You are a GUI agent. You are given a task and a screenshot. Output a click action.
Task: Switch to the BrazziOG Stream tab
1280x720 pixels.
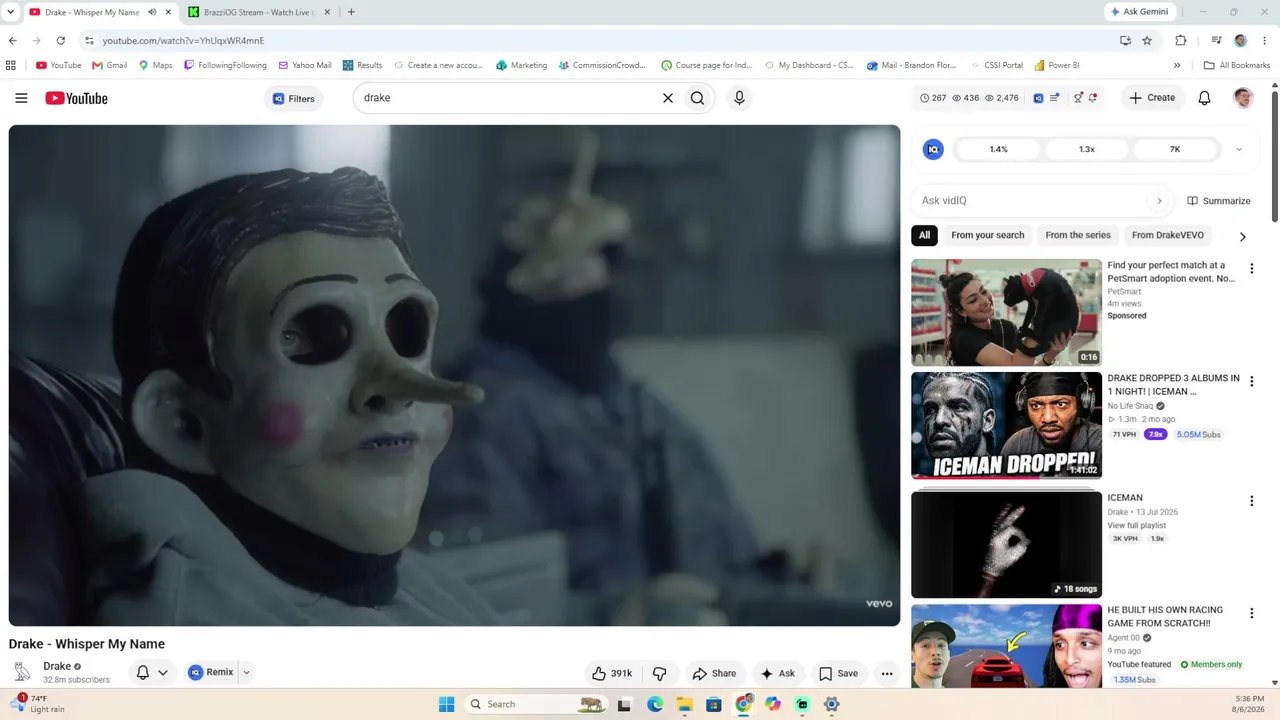[x=258, y=12]
